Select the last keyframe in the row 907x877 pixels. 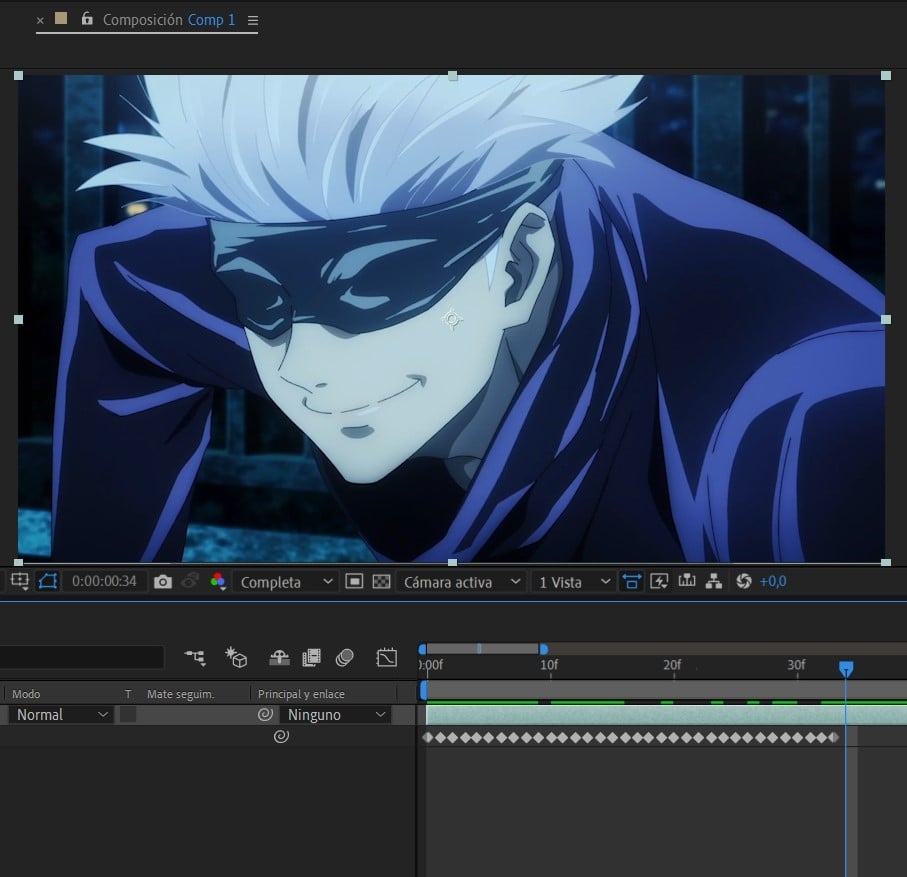click(834, 737)
